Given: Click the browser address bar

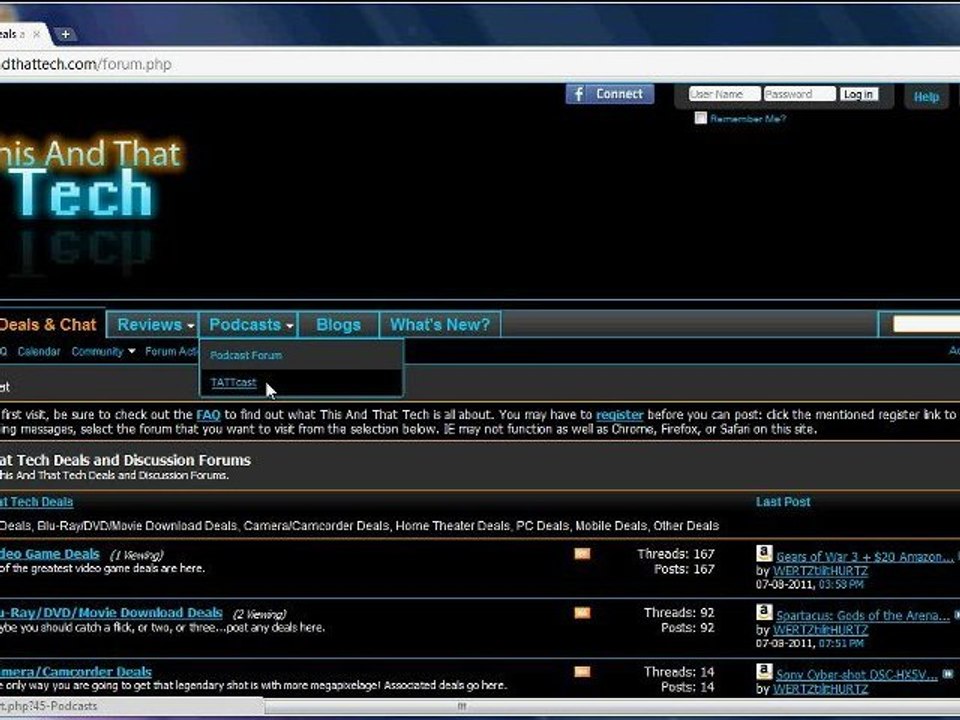Looking at the screenshot, I should point(480,64).
